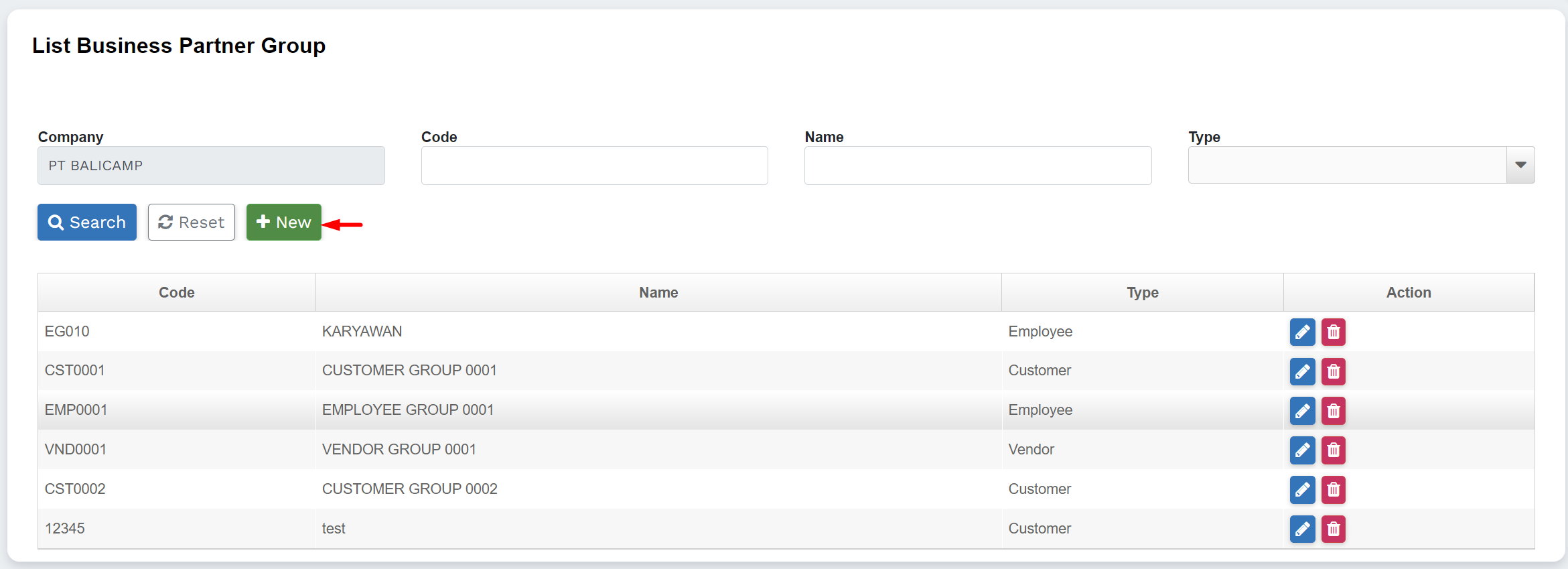Edit the VND0001 vendor group
This screenshot has height=569, width=1568.
pyautogui.click(x=1302, y=450)
